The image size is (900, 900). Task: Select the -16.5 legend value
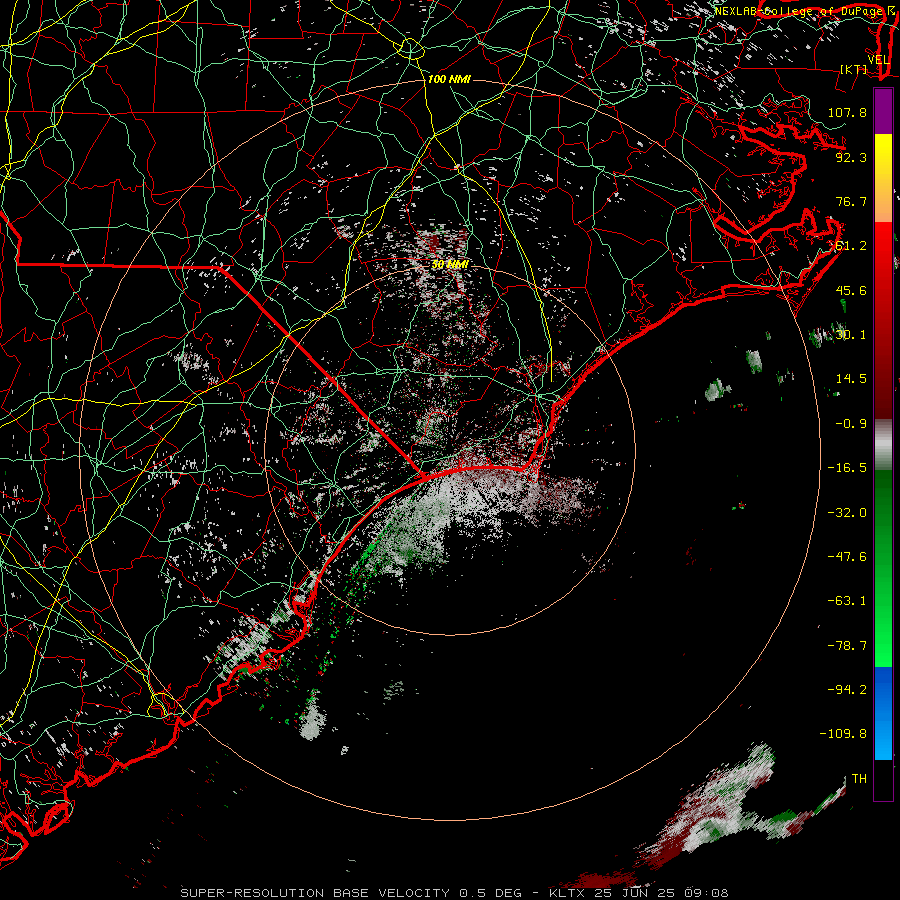[x=847, y=468]
